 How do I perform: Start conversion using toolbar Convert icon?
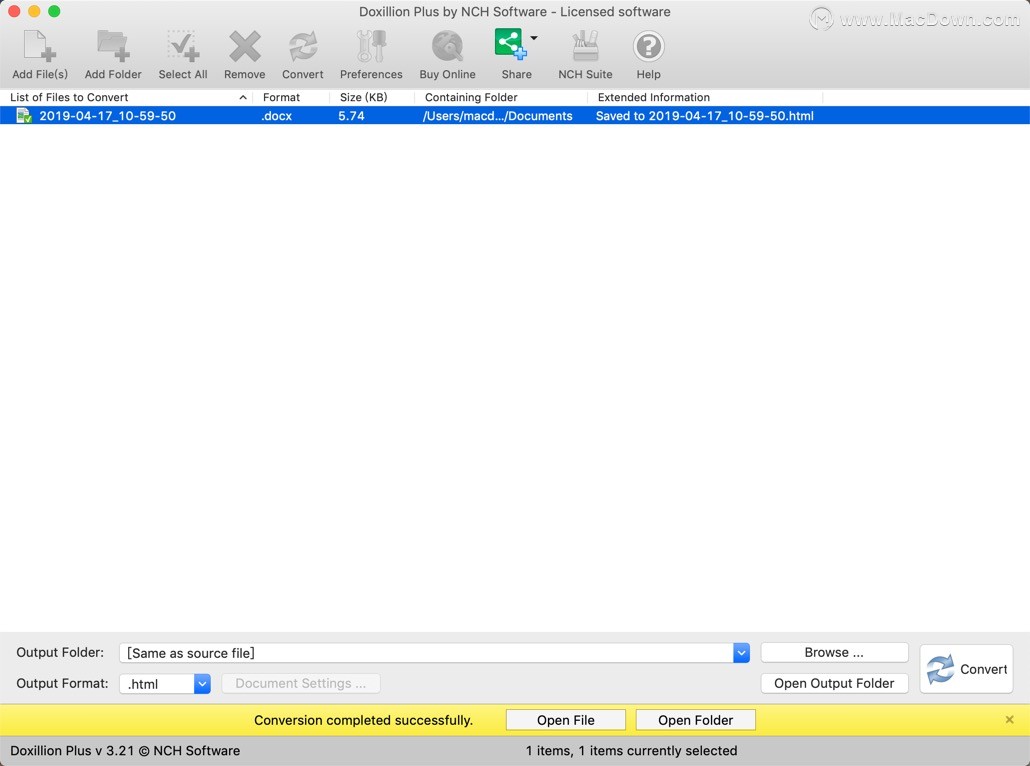[303, 47]
